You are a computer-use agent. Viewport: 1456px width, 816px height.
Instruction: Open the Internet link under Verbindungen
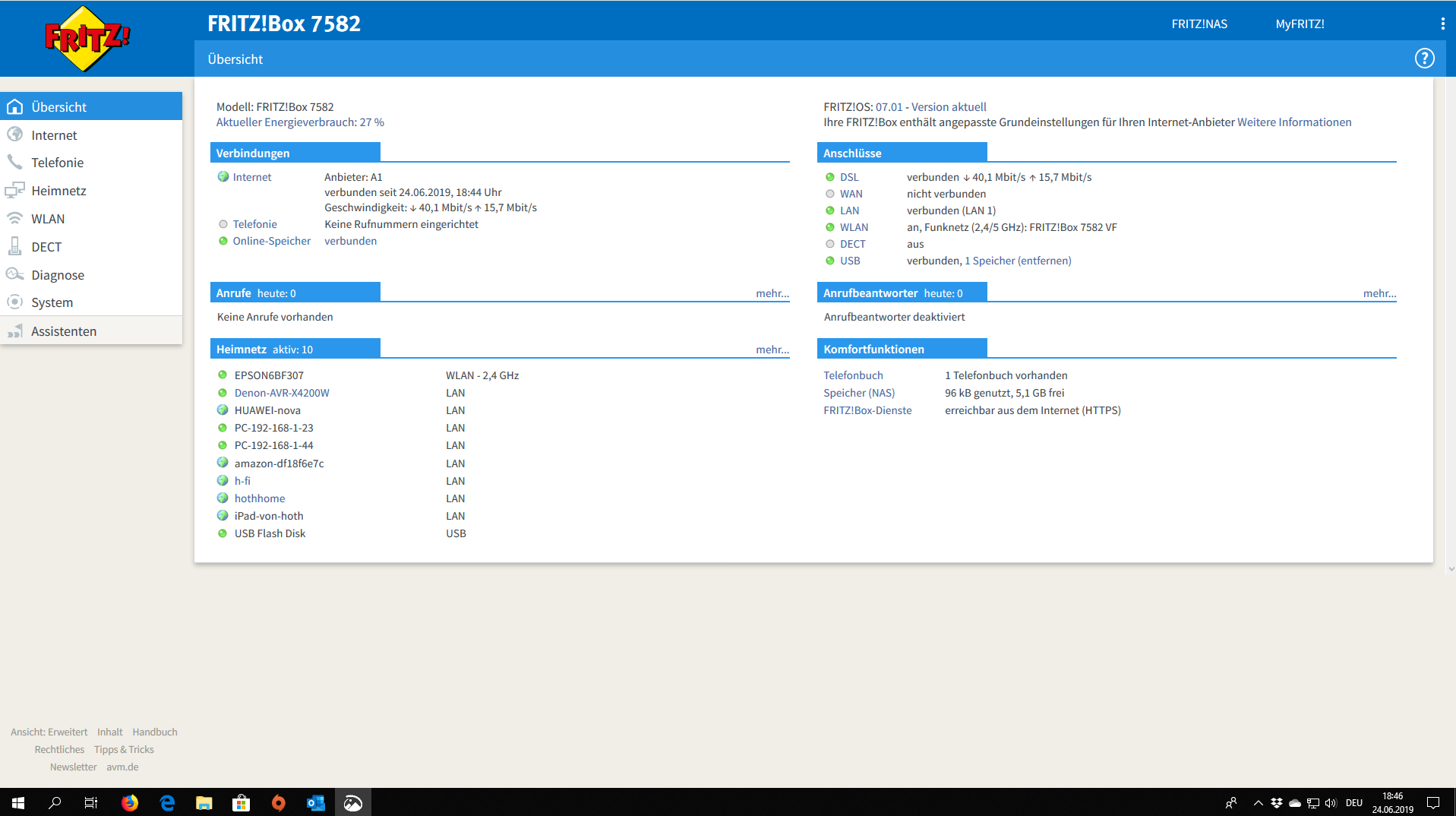click(252, 177)
